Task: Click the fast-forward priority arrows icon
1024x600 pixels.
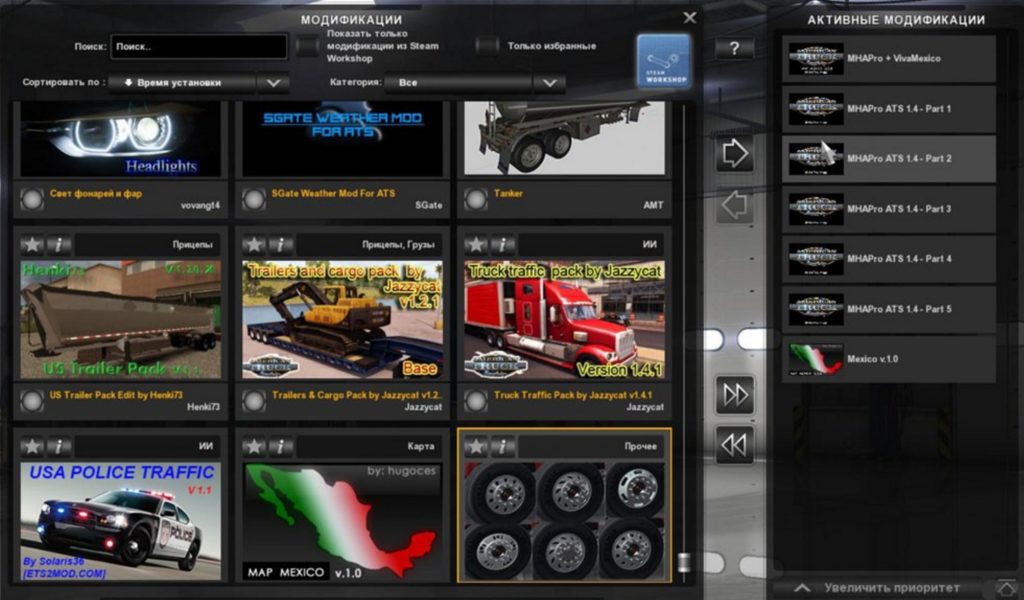Action: (733, 394)
